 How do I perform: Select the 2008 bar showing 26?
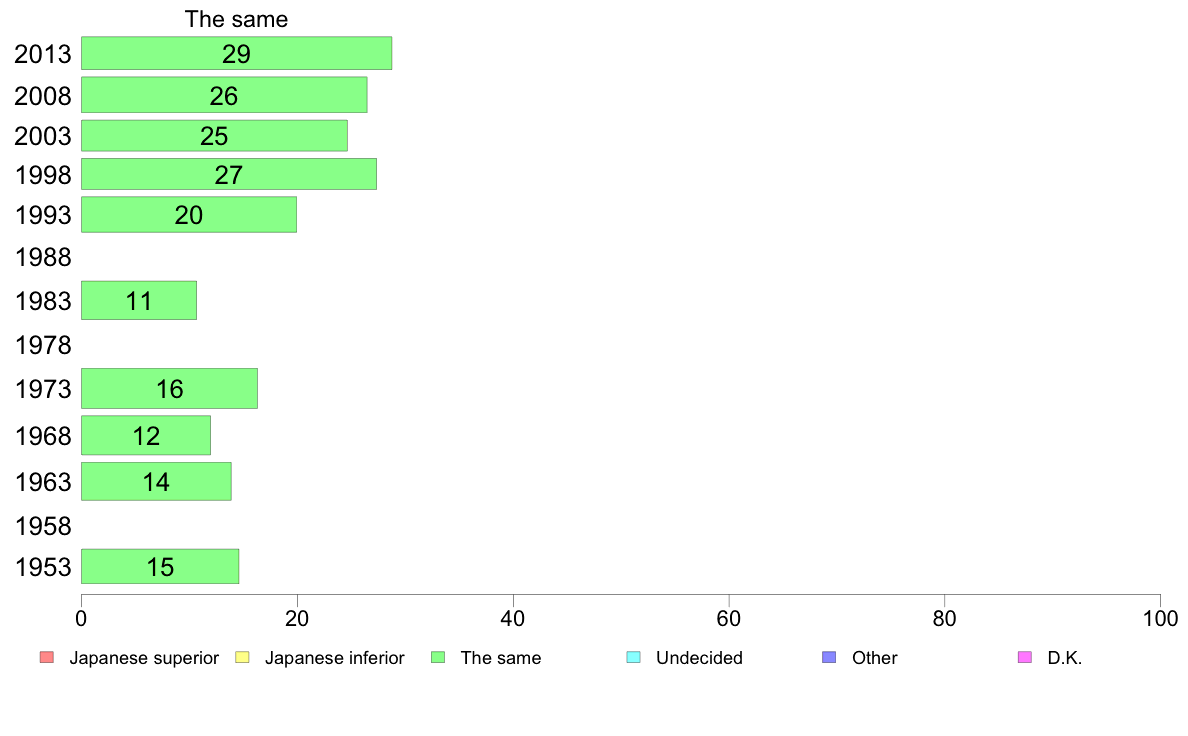[x=224, y=95]
